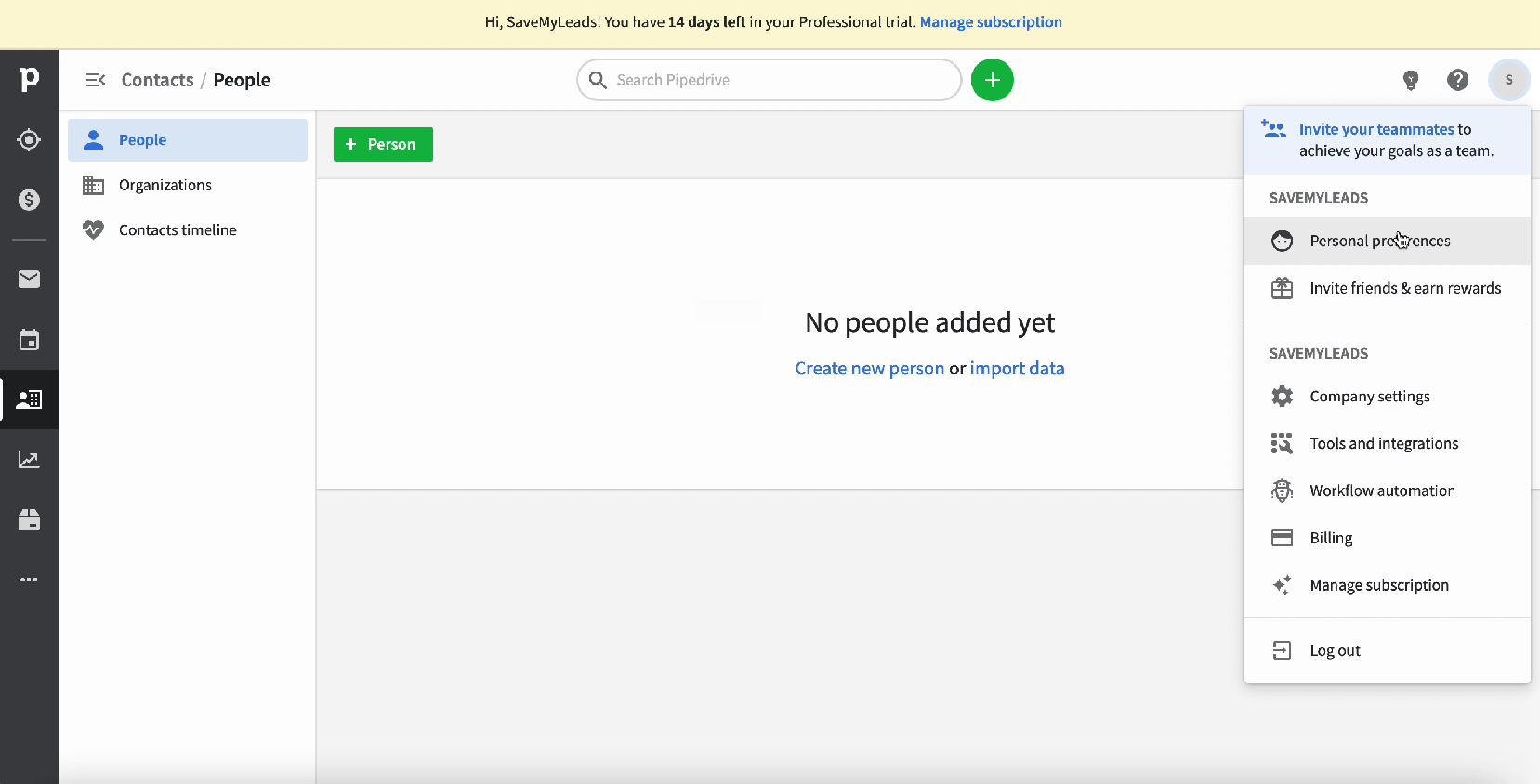Image resolution: width=1540 pixels, height=784 pixels.
Task: Click the green quick add plus button
Action: point(993,80)
